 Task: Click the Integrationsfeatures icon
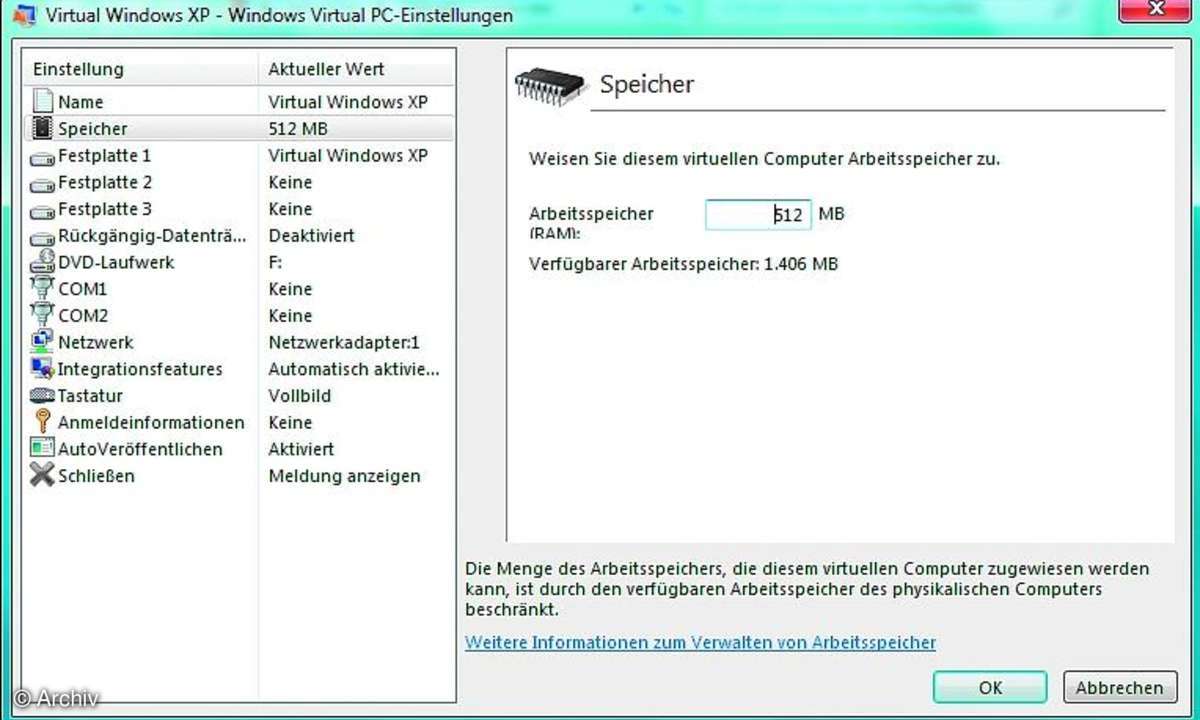point(42,369)
